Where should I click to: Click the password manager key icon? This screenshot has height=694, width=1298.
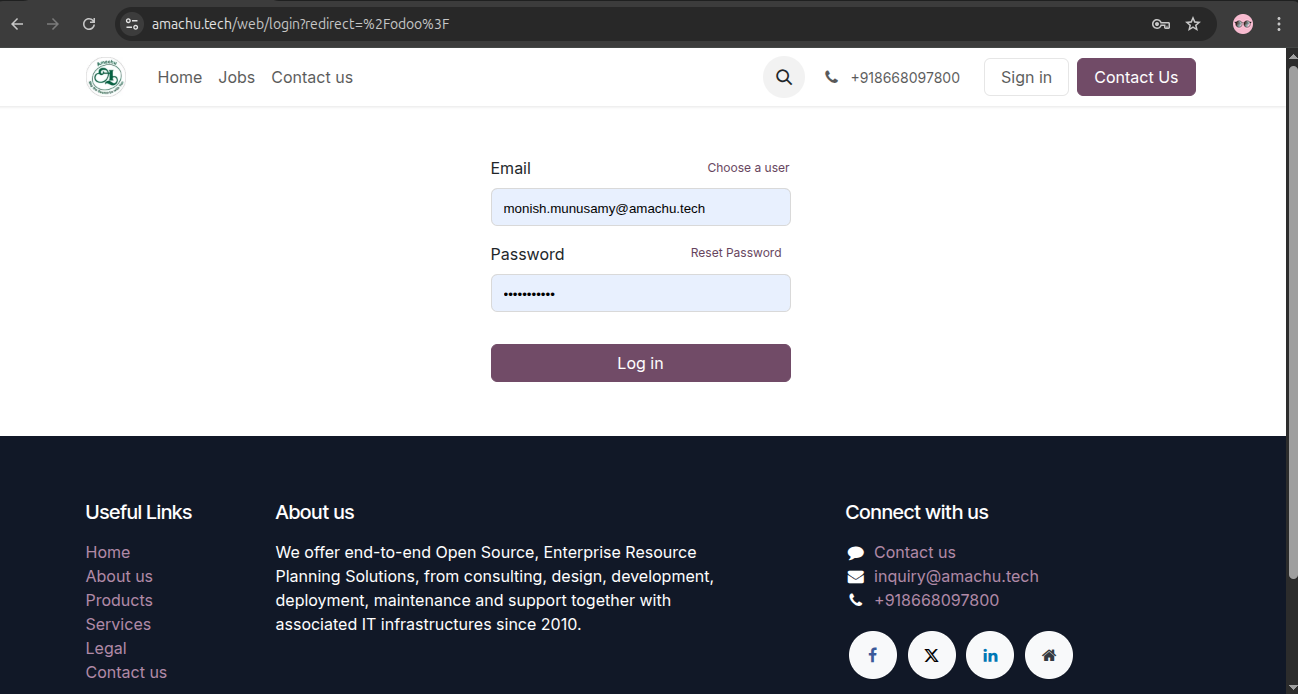click(x=1160, y=24)
